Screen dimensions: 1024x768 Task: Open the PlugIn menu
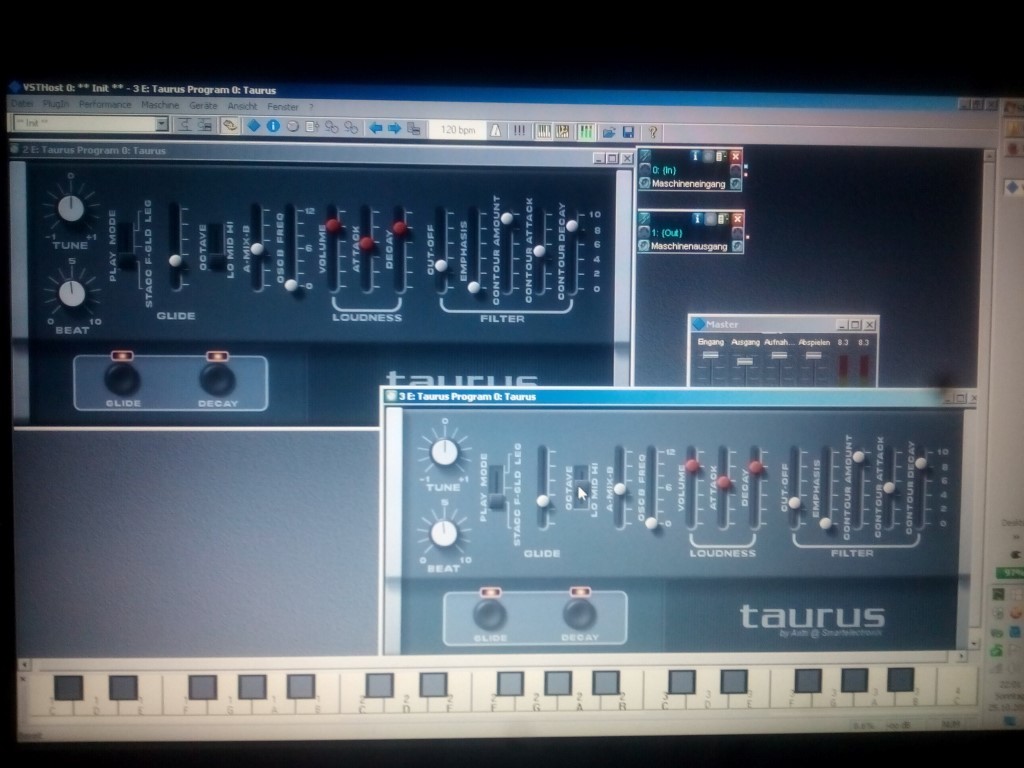[x=56, y=104]
